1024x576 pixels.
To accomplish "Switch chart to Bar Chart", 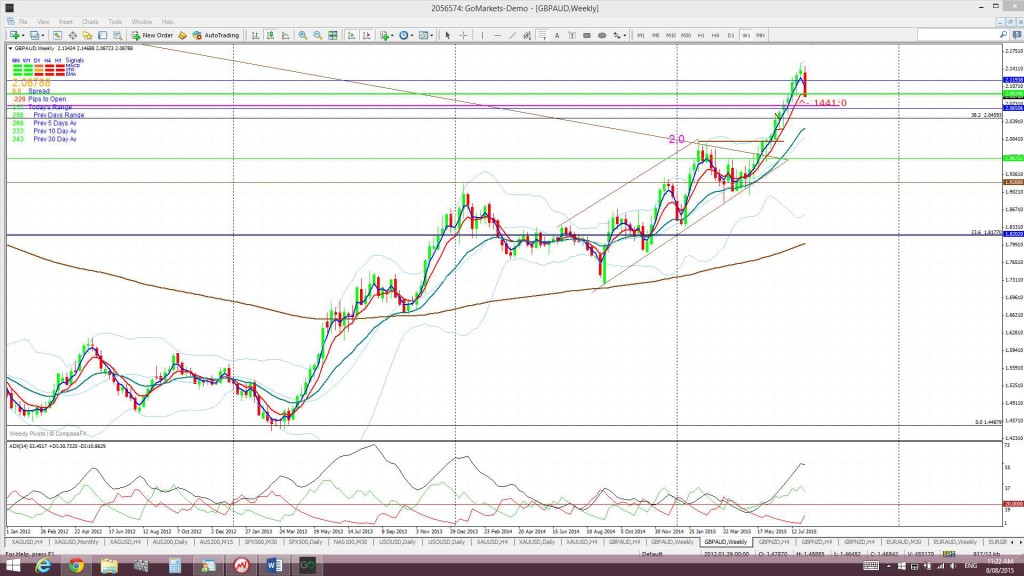I will (255, 35).
